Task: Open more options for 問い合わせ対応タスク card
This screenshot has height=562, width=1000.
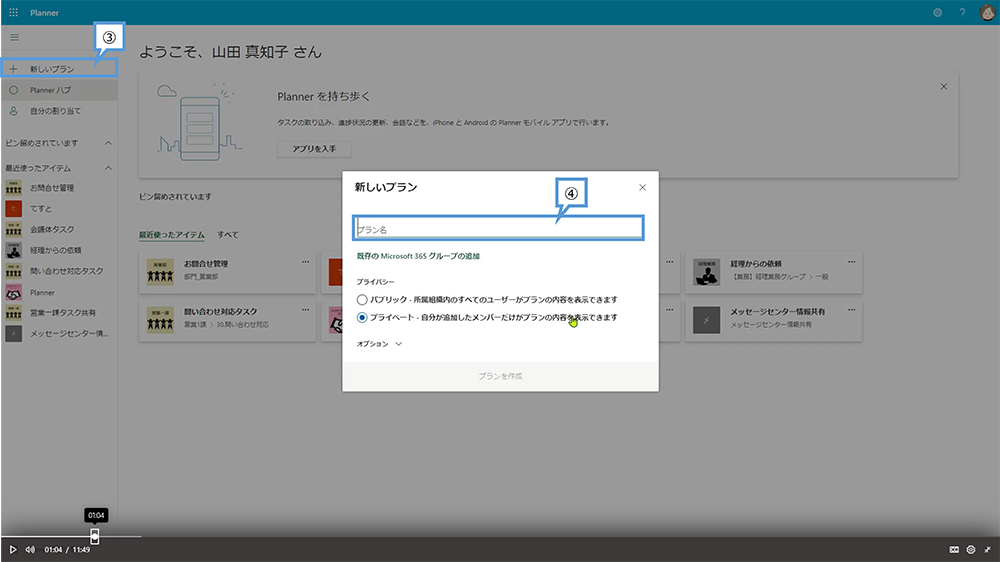Action: [305, 310]
